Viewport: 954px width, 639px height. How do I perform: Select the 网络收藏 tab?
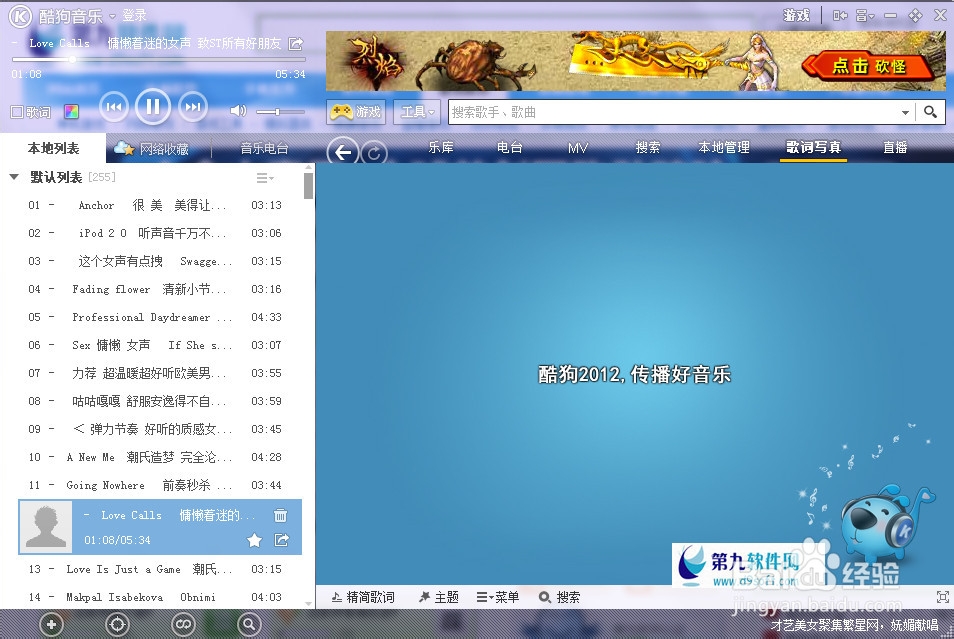tap(152, 148)
